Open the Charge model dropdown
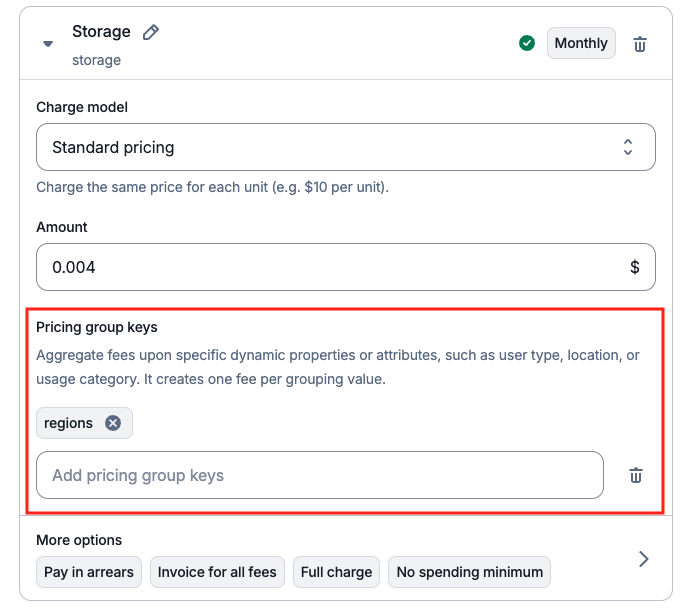The height and width of the screenshot is (613, 692). pyautogui.click(x=346, y=147)
